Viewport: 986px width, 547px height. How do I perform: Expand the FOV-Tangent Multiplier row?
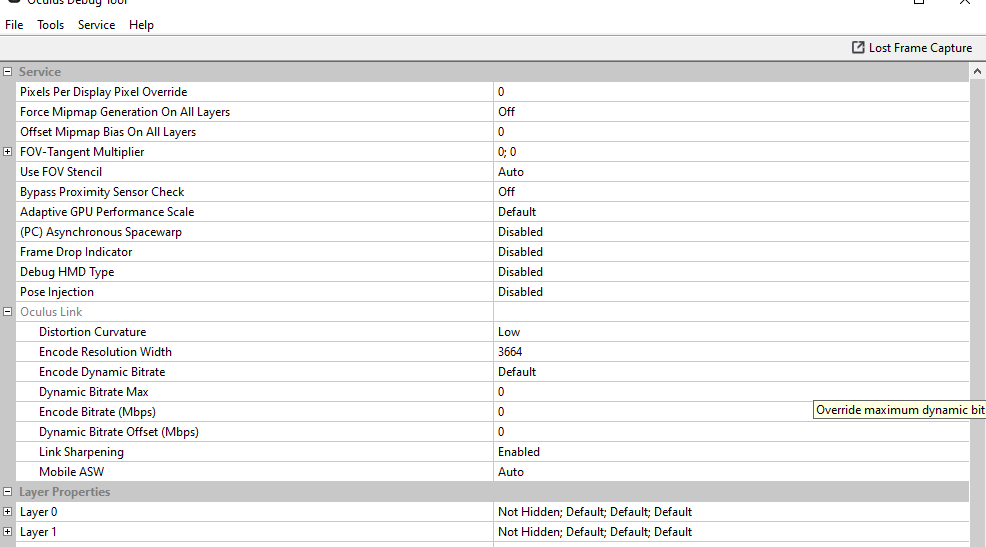[x=8, y=152]
